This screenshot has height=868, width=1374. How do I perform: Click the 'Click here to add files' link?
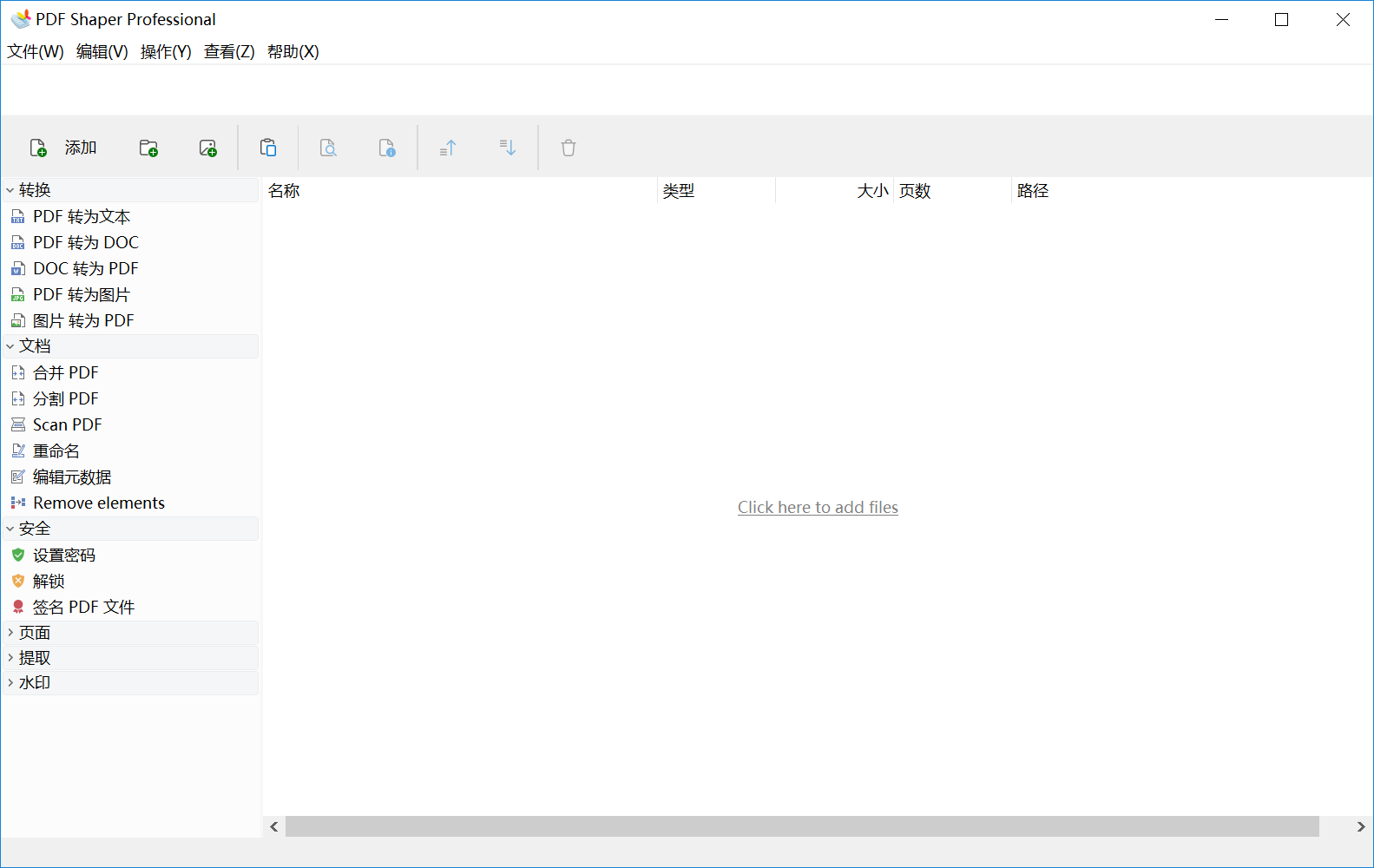click(x=818, y=508)
